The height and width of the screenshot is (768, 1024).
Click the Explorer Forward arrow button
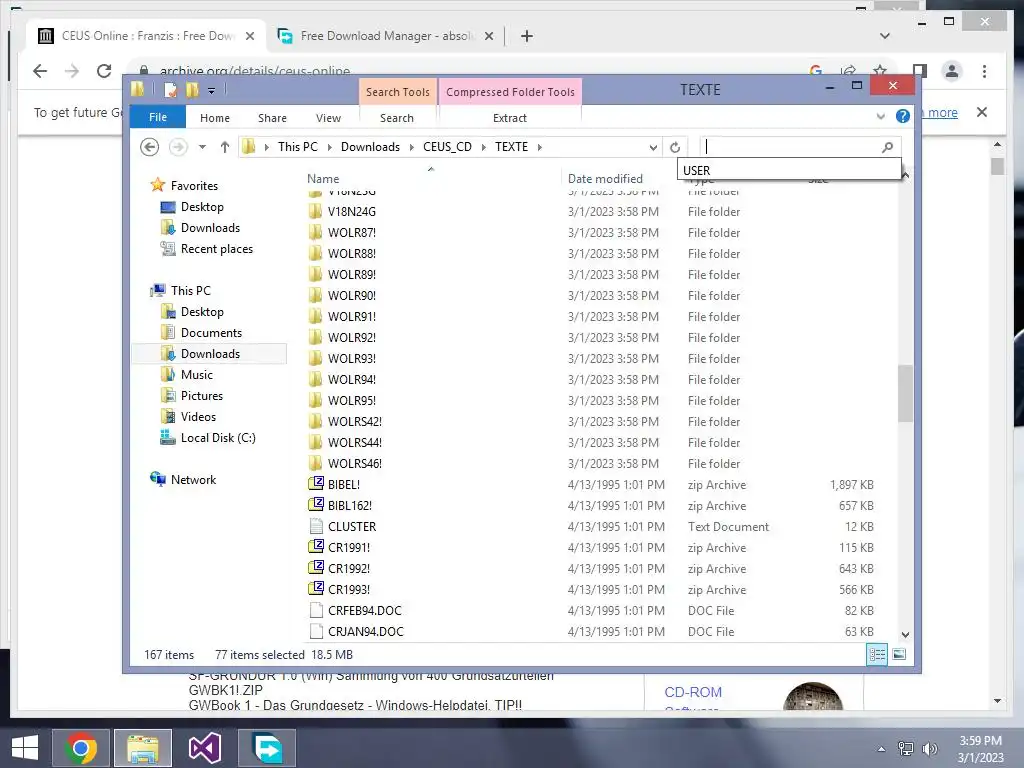[178, 147]
